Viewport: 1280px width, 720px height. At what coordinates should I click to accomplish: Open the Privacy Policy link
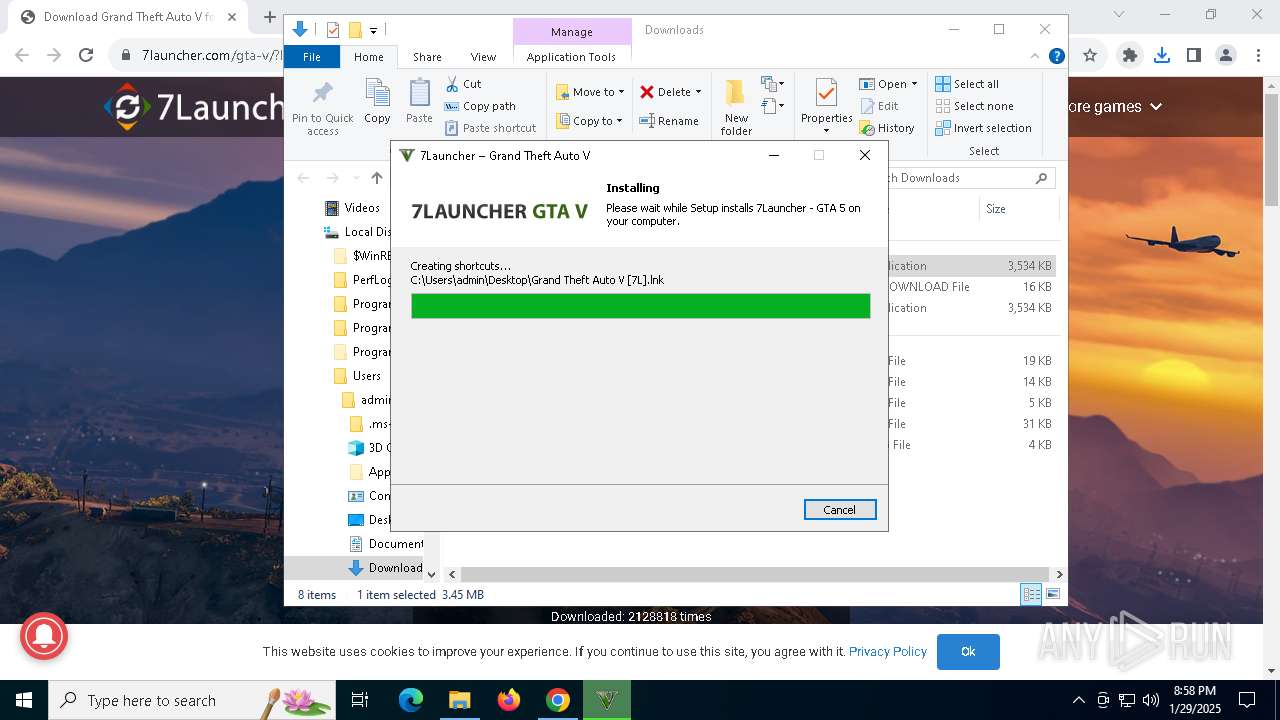click(x=888, y=651)
